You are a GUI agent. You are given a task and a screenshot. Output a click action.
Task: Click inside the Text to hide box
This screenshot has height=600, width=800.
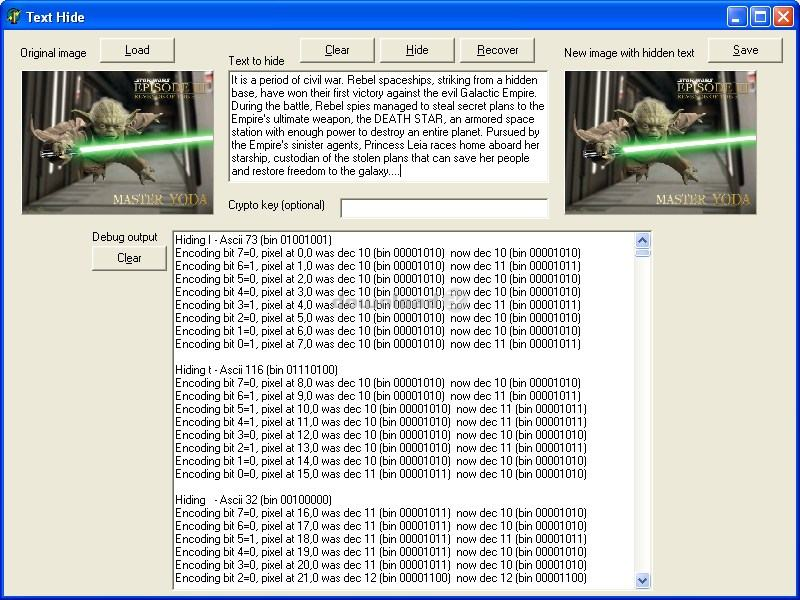[x=388, y=126]
